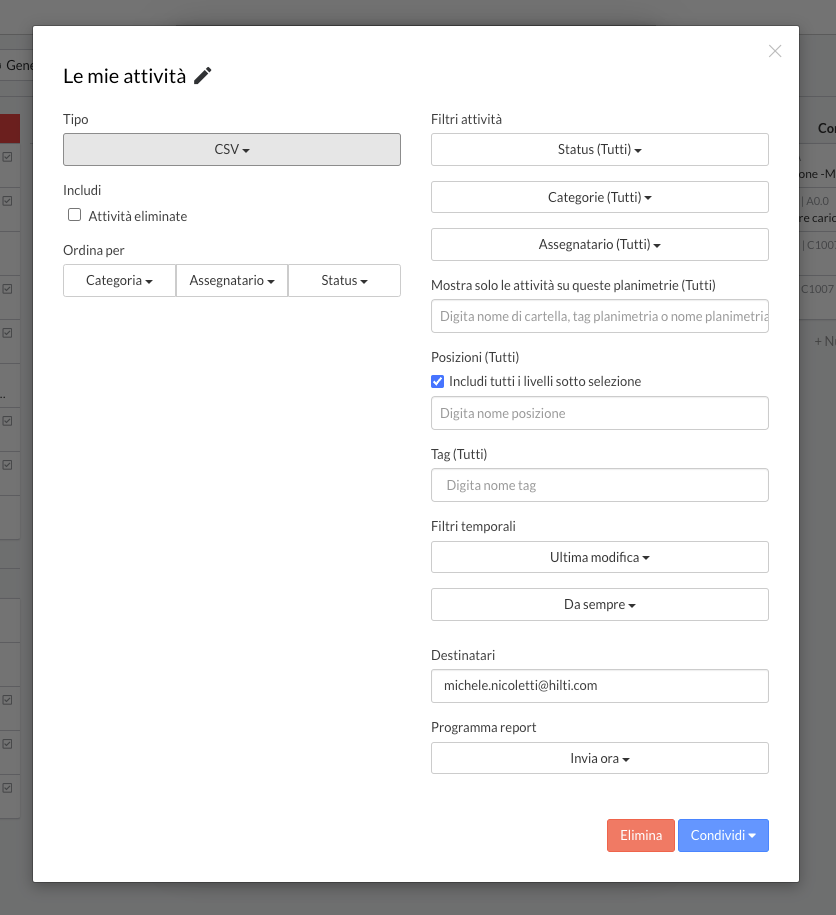Viewport: 836px width, 915px height.
Task: Expand the Status (Tutti) filter dropdown
Action: (599, 150)
